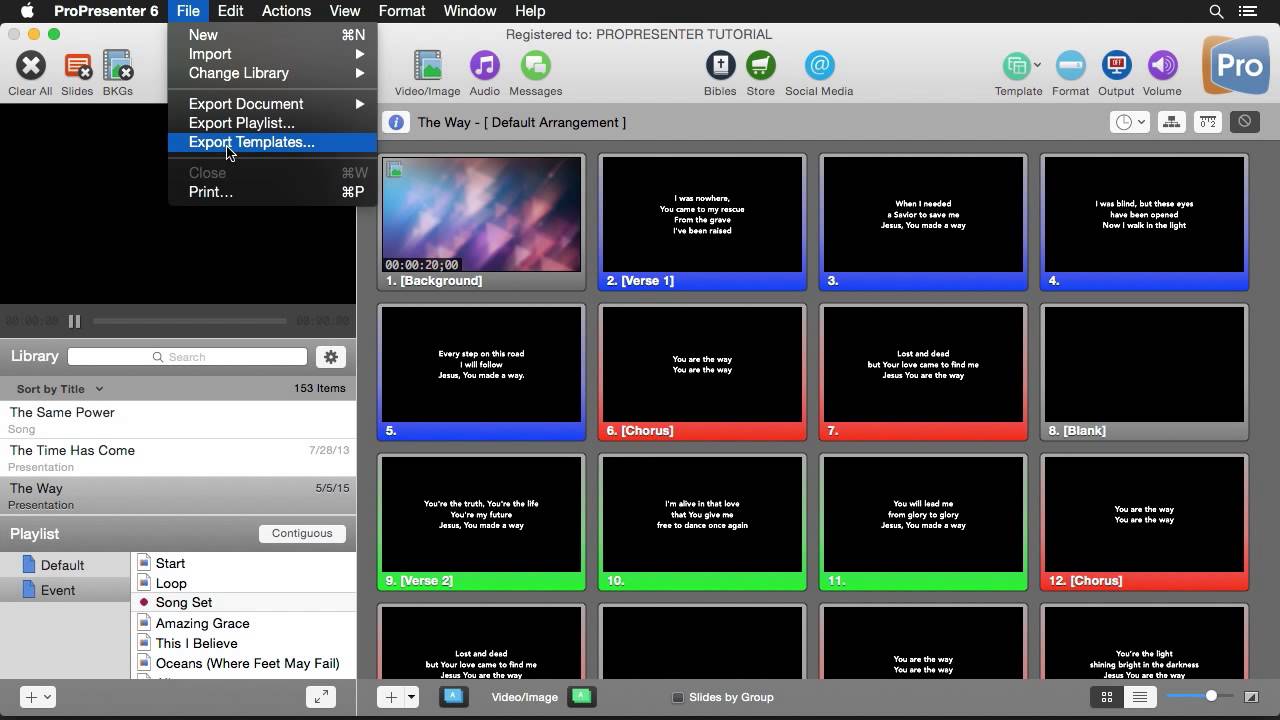Open the Actions menu
This screenshot has height=720, width=1280.
click(286, 11)
